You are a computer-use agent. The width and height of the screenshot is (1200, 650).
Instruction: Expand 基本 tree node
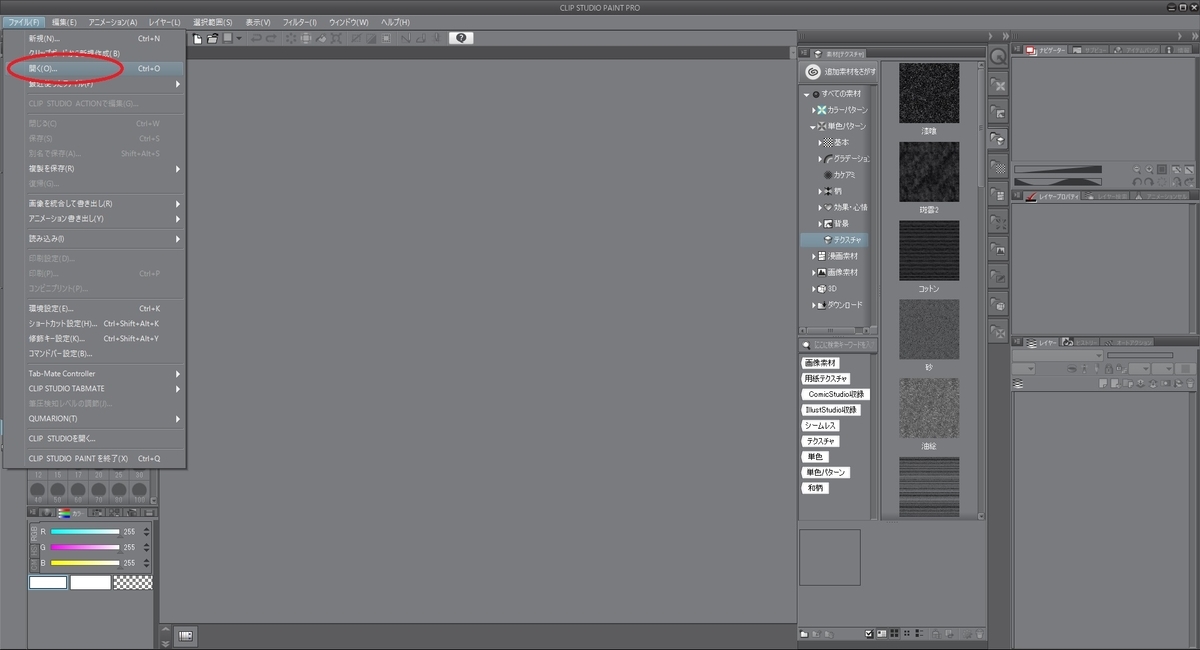pyautogui.click(x=820, y=143)
